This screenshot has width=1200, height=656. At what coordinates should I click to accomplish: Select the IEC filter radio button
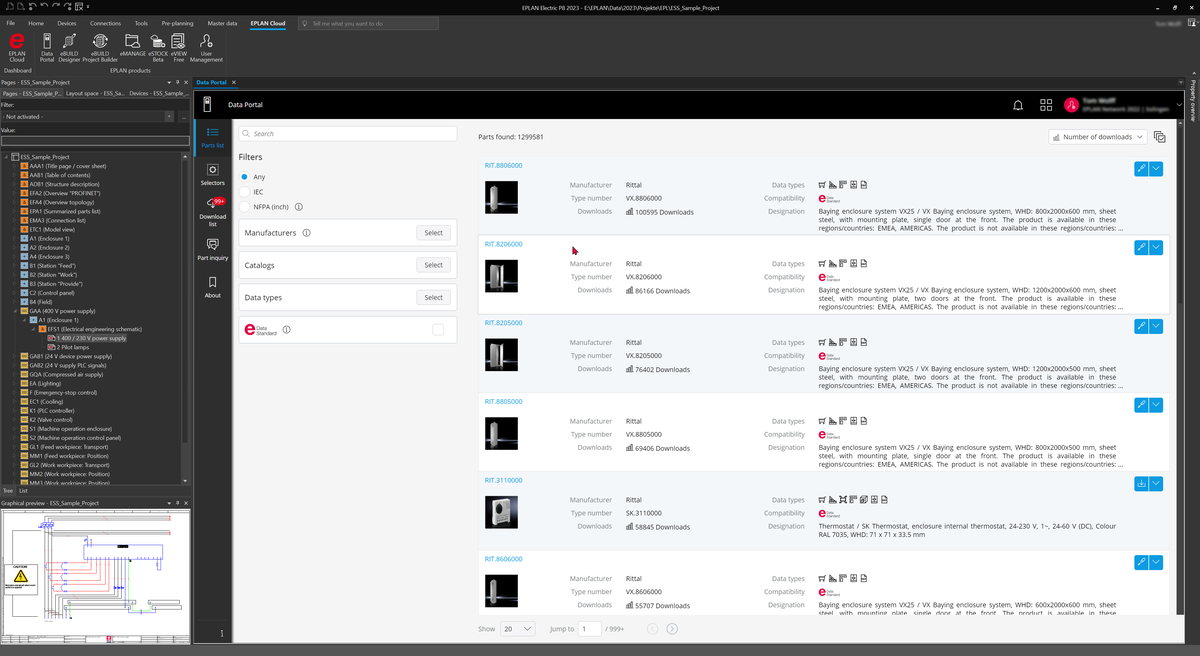245,192
